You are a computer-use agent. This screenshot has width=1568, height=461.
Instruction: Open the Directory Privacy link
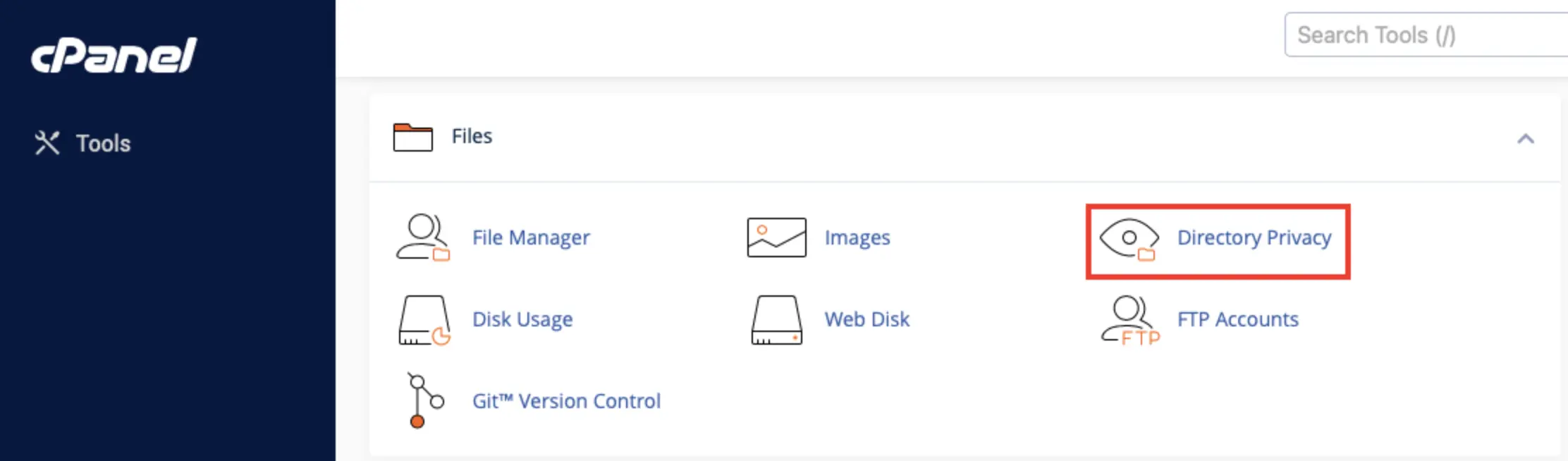(x=1254, y=238)
